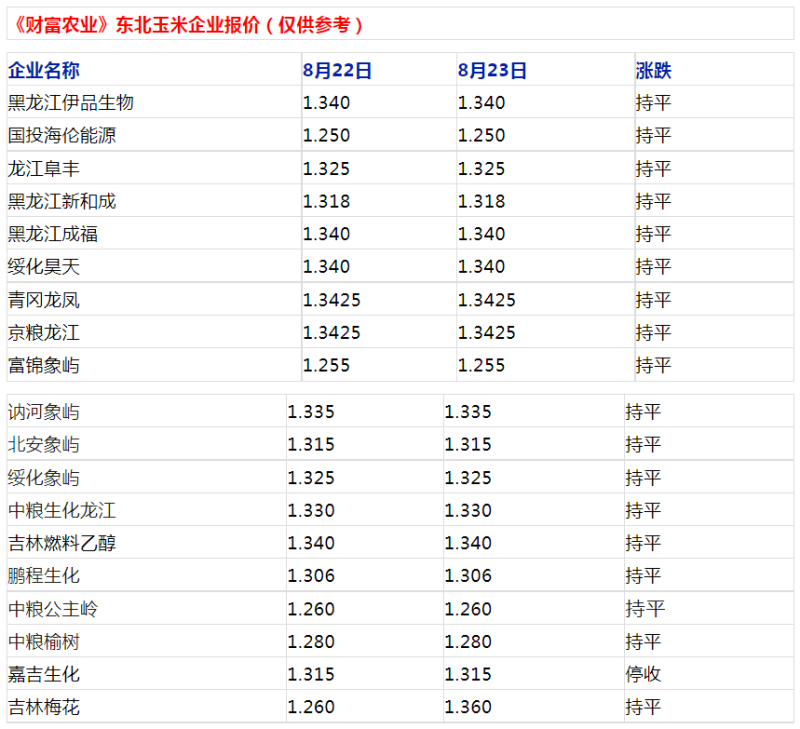Select 富锦象屿 8月22日 price 1.255
The image size is (800, 729).
(x=327, y=365)
